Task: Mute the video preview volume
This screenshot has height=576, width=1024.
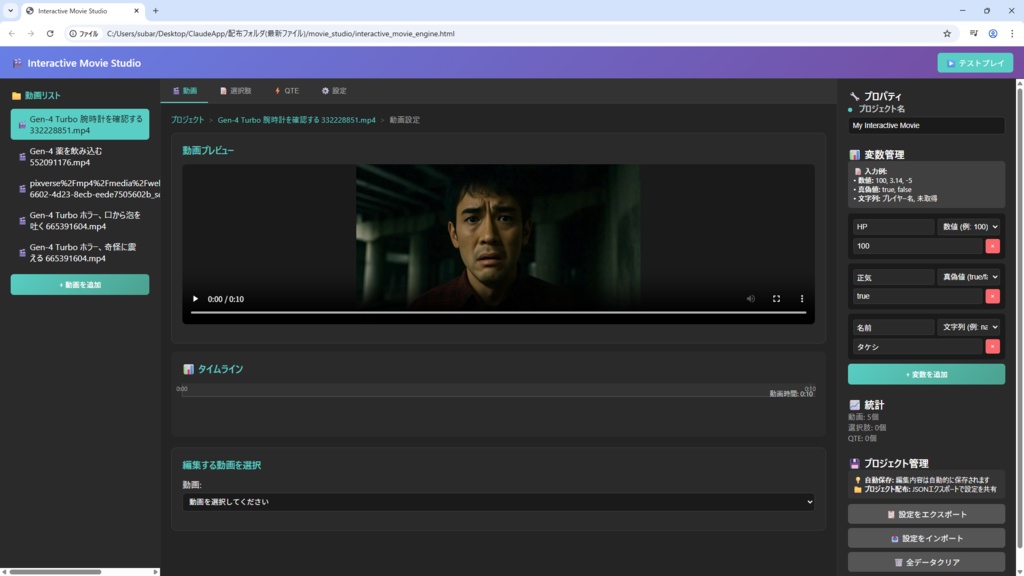Action: click(x=750, y=299)
